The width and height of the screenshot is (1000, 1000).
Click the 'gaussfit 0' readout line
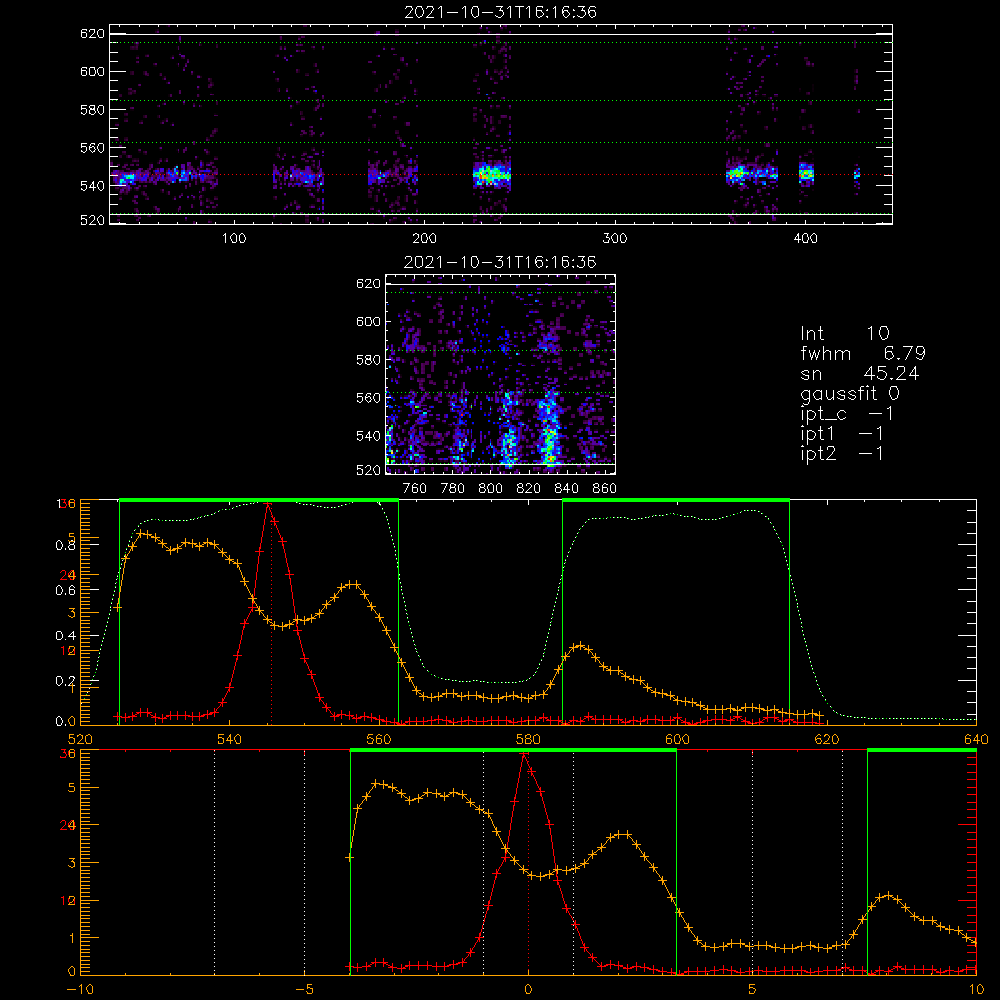pos(849,393)
